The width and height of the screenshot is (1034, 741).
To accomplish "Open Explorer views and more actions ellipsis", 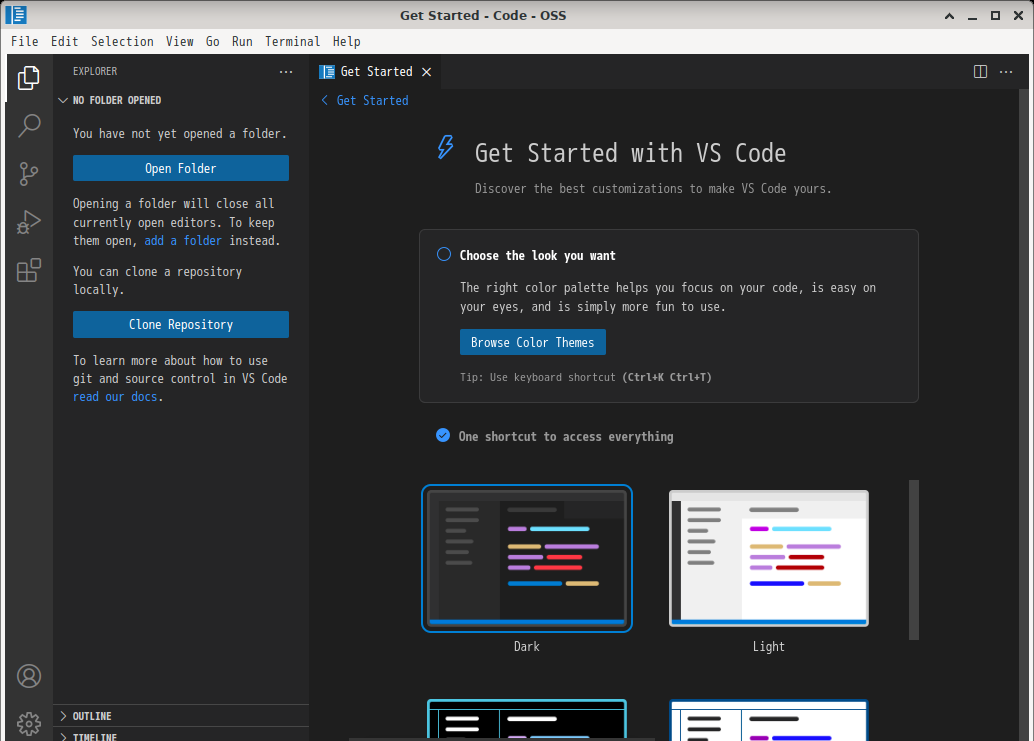I will (286, 72).
